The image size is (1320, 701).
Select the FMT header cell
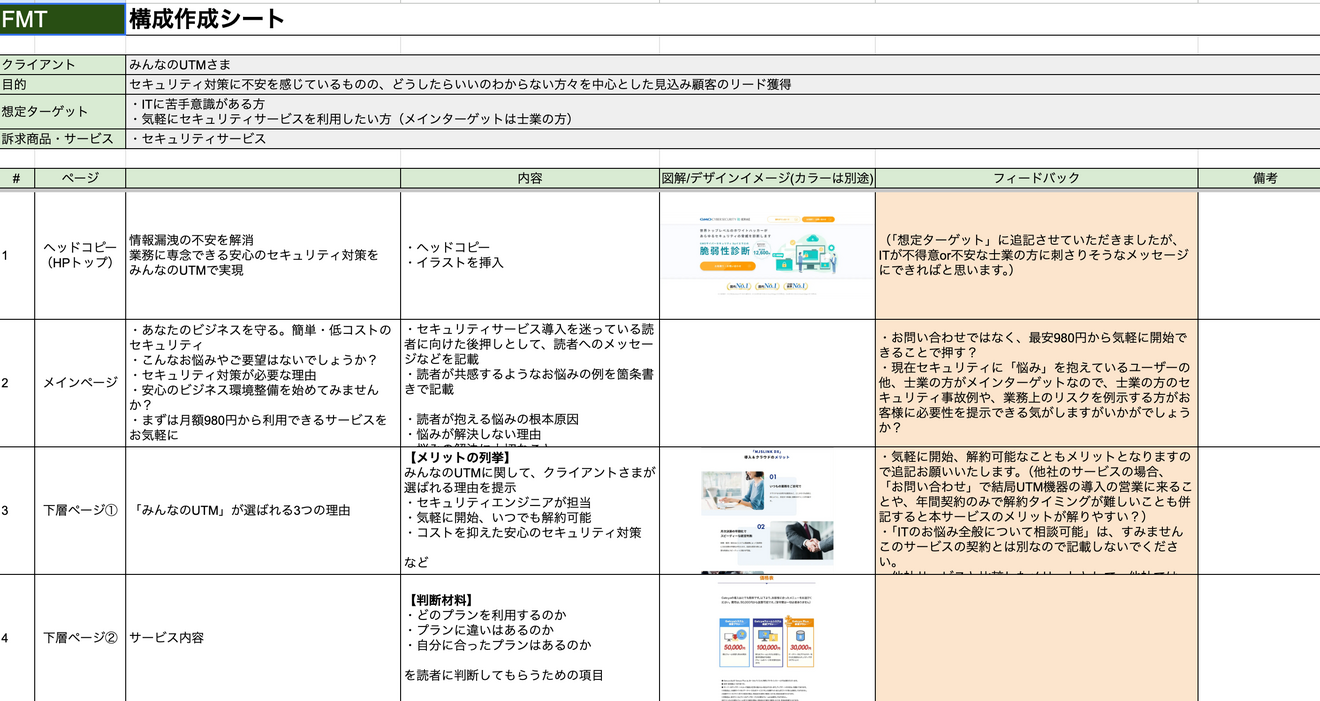60,18
